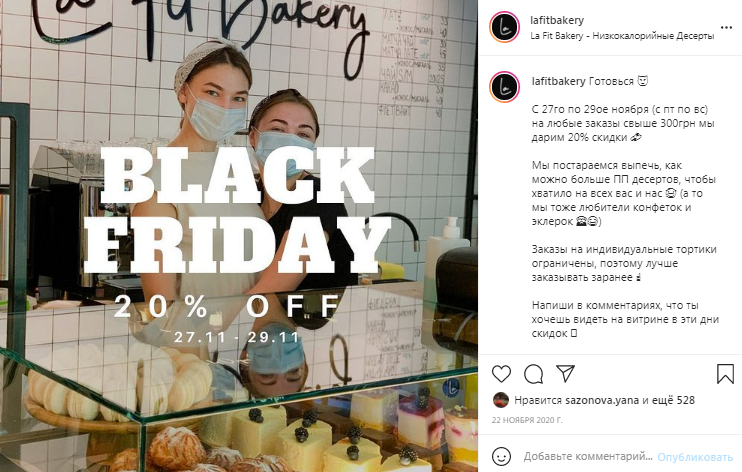Click the 20% OFF text on image

(227, 306)
